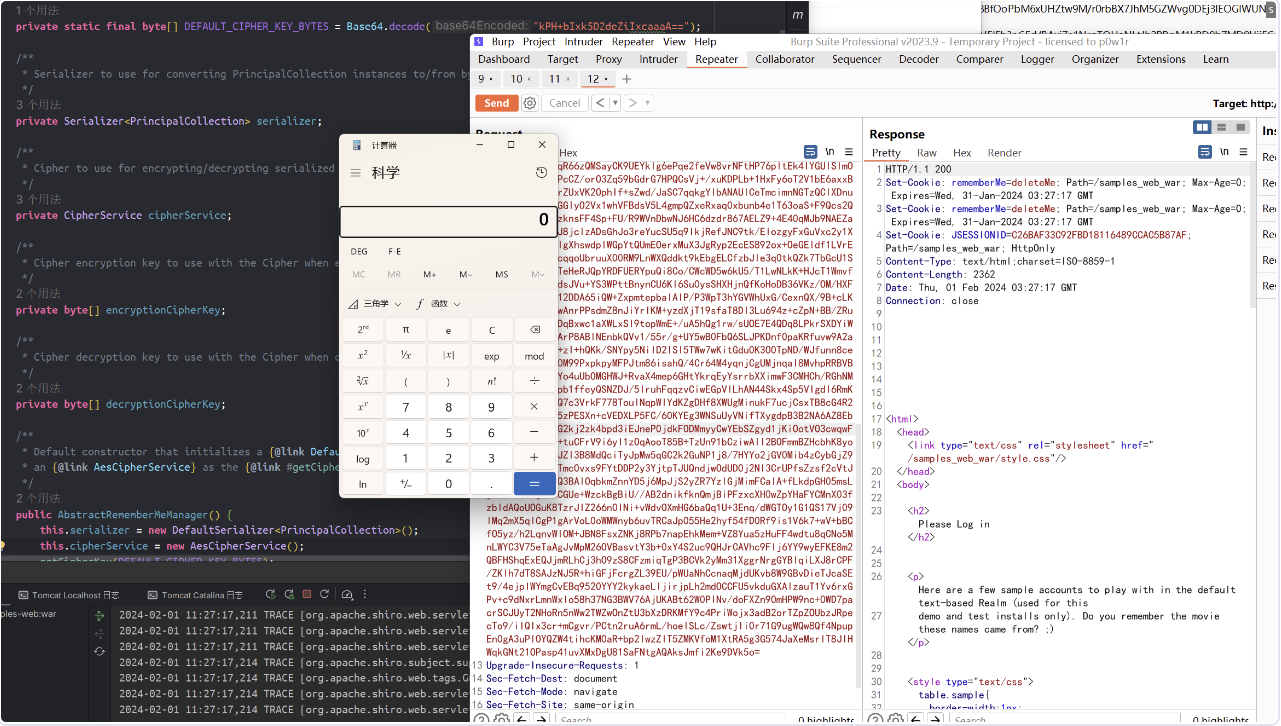Viewport: 1281px width, 726px height.
Task: Switch Response to combined tab layout icon
Action: 1240,127
